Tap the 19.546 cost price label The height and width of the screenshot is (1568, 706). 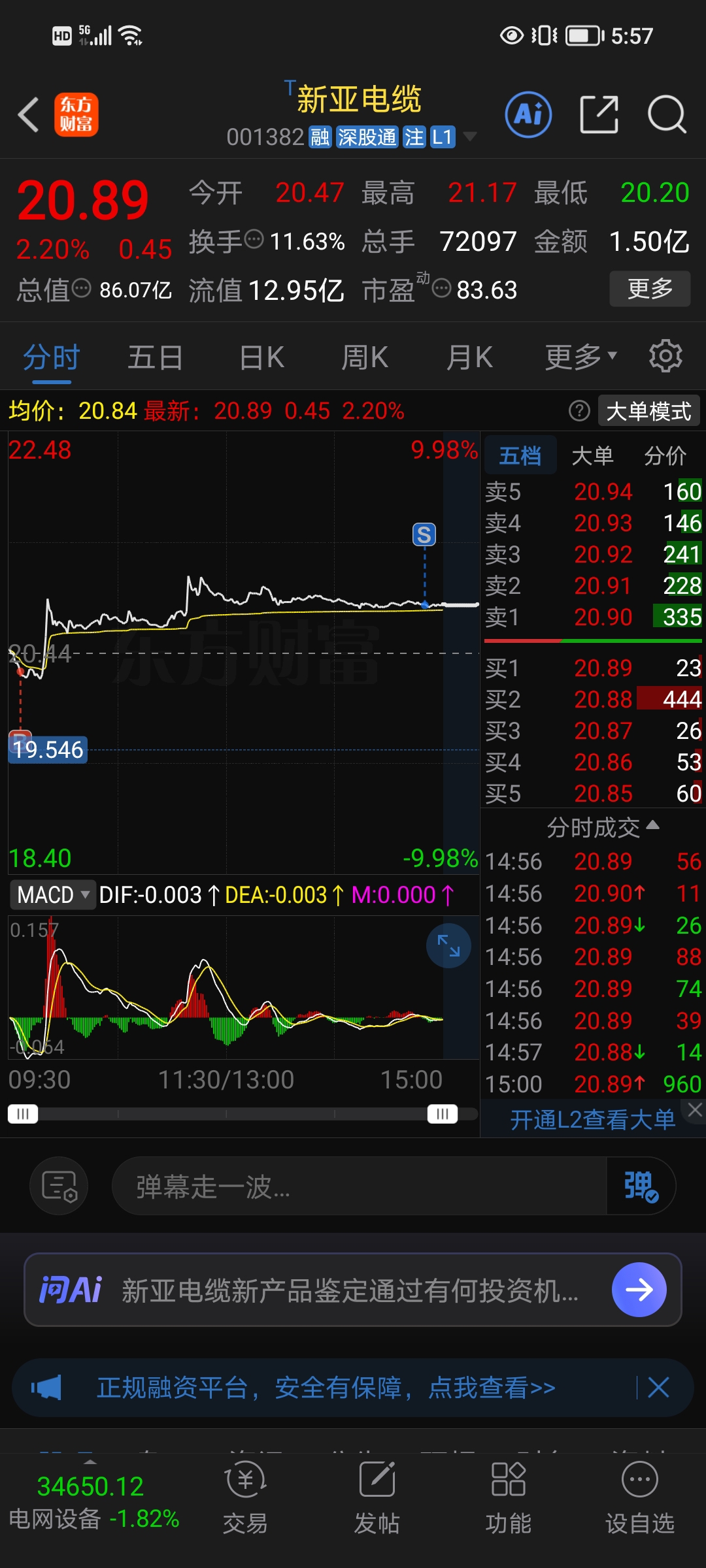coord(48,749)
